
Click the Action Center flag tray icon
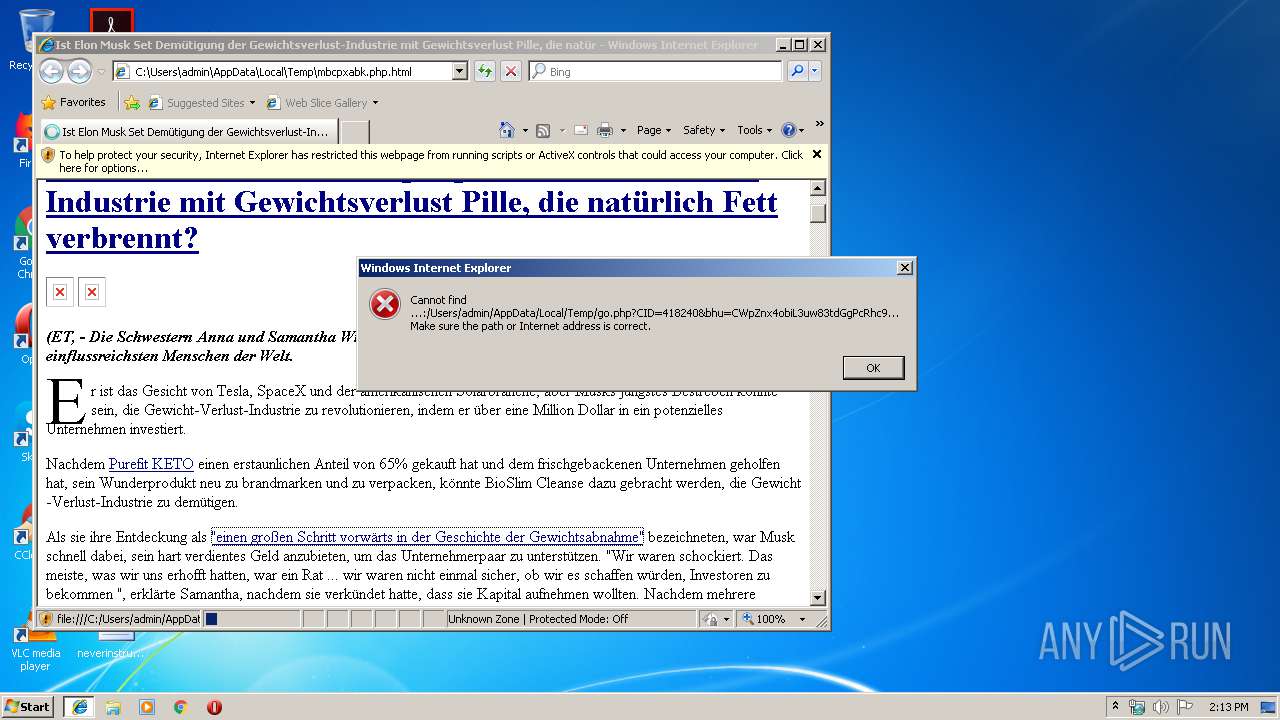[x=1185, y=706]
